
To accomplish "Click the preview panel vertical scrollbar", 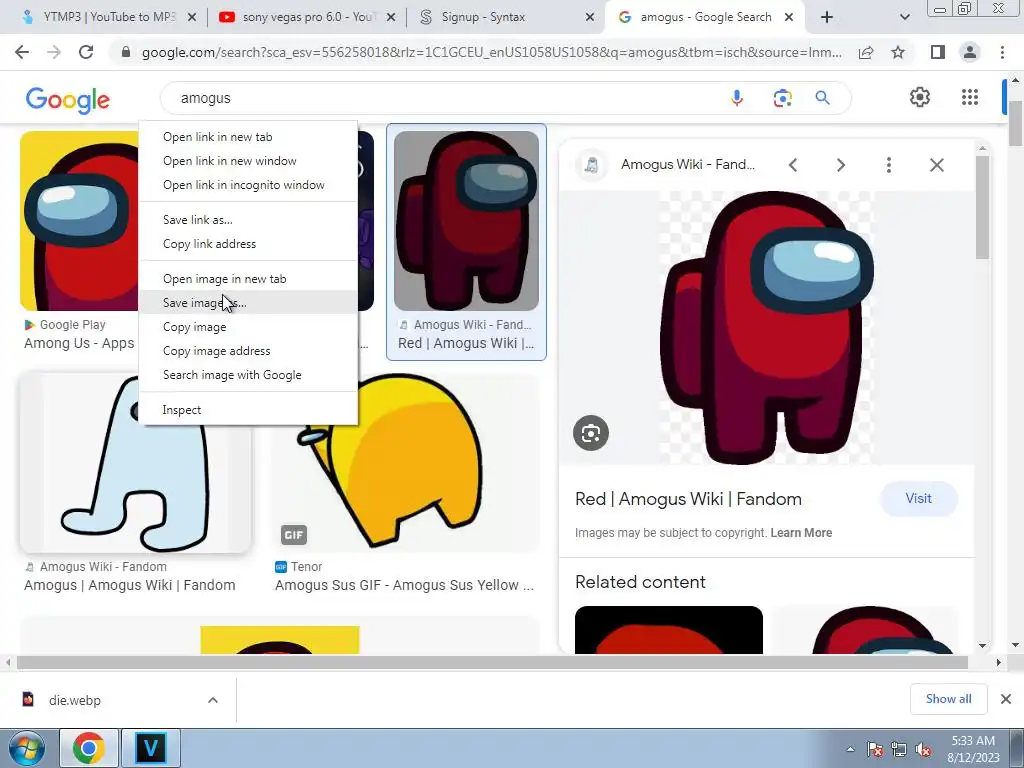I will pyautogui.click(x=982, y=209).
